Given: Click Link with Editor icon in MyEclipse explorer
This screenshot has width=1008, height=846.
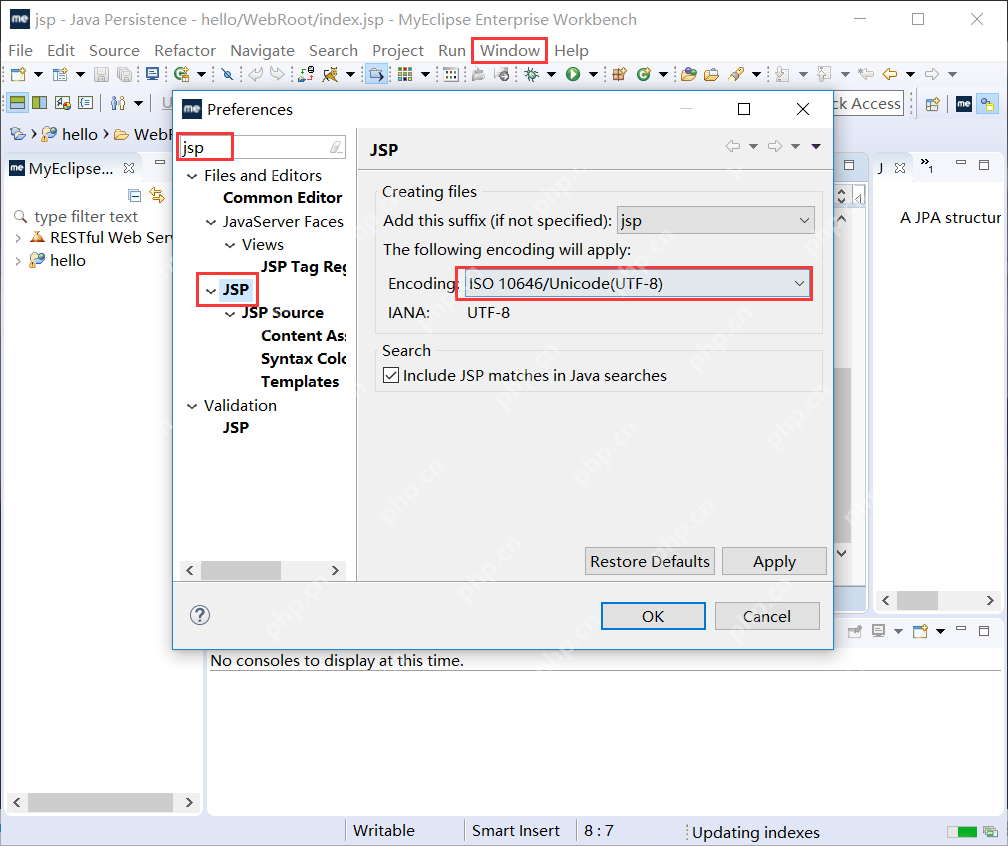Looking at the screenshot, I should pos(157,195).
